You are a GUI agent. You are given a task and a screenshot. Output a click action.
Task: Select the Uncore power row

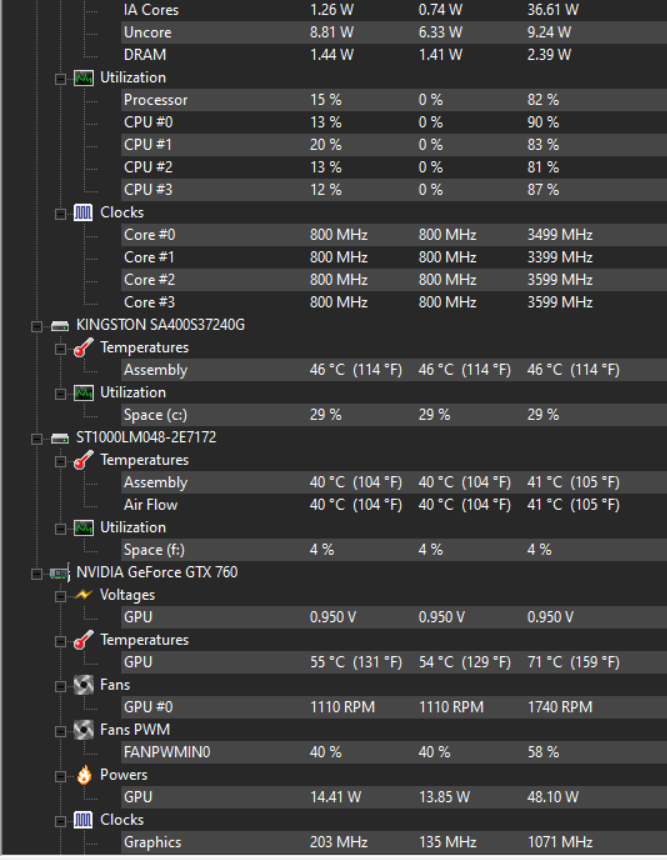pyautogui.click(x=394, y=32)
